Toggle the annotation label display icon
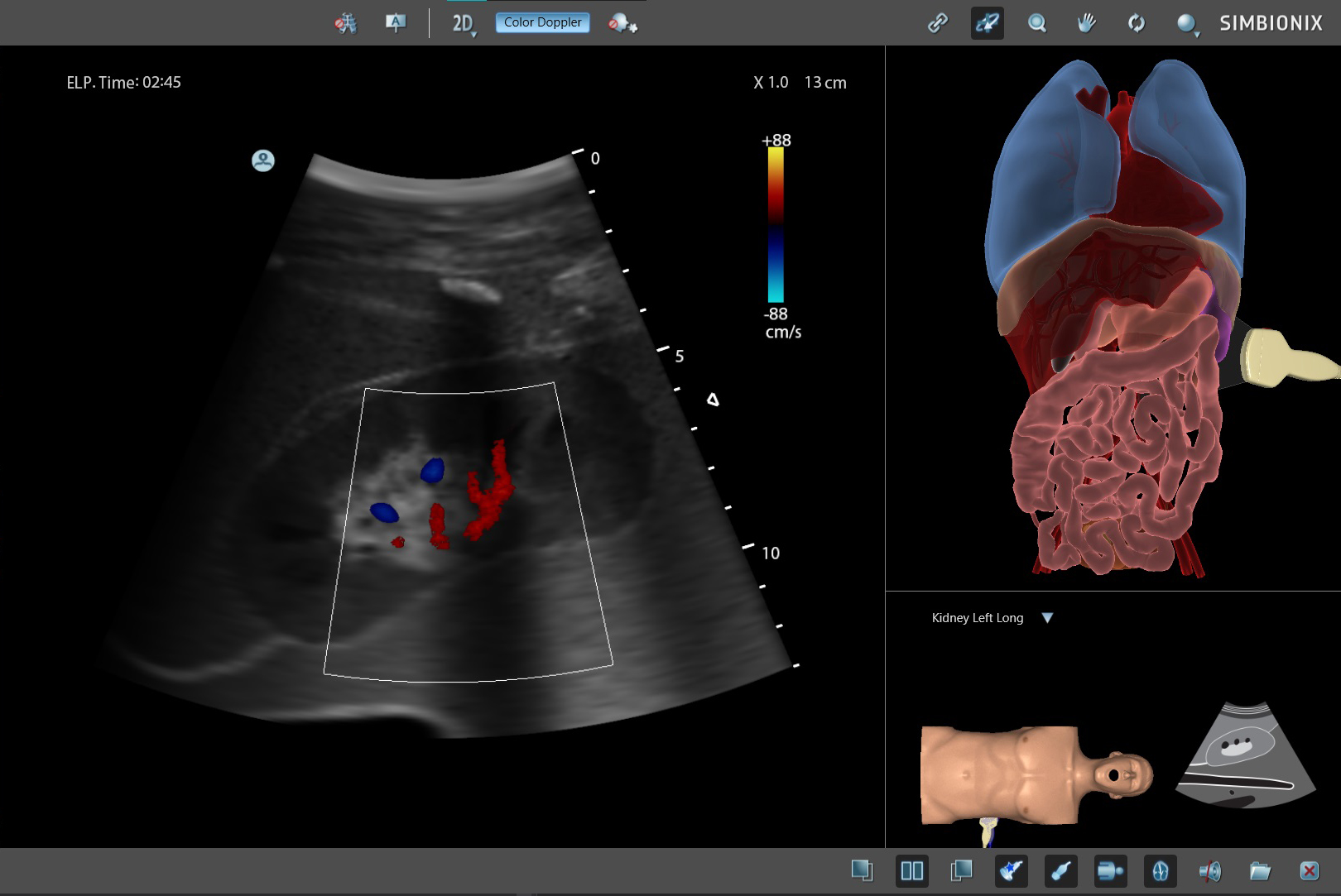Viewport: 1341px width, 896px height. coord(396,22)
